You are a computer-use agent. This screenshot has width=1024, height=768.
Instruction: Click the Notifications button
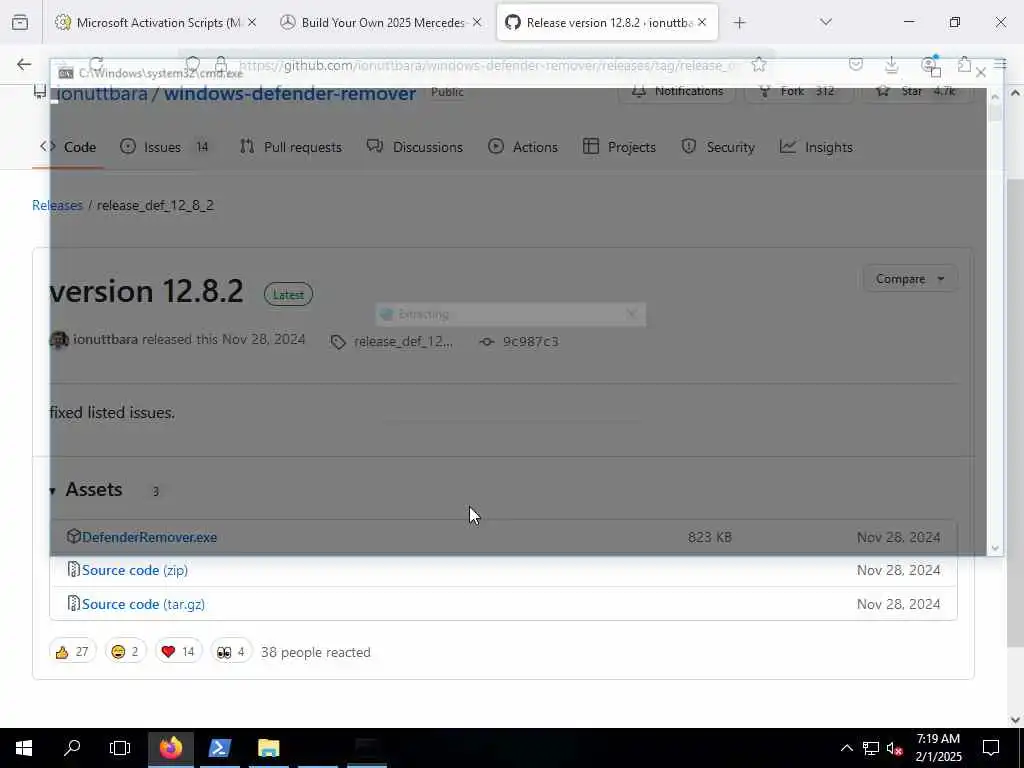pos(677,91)
